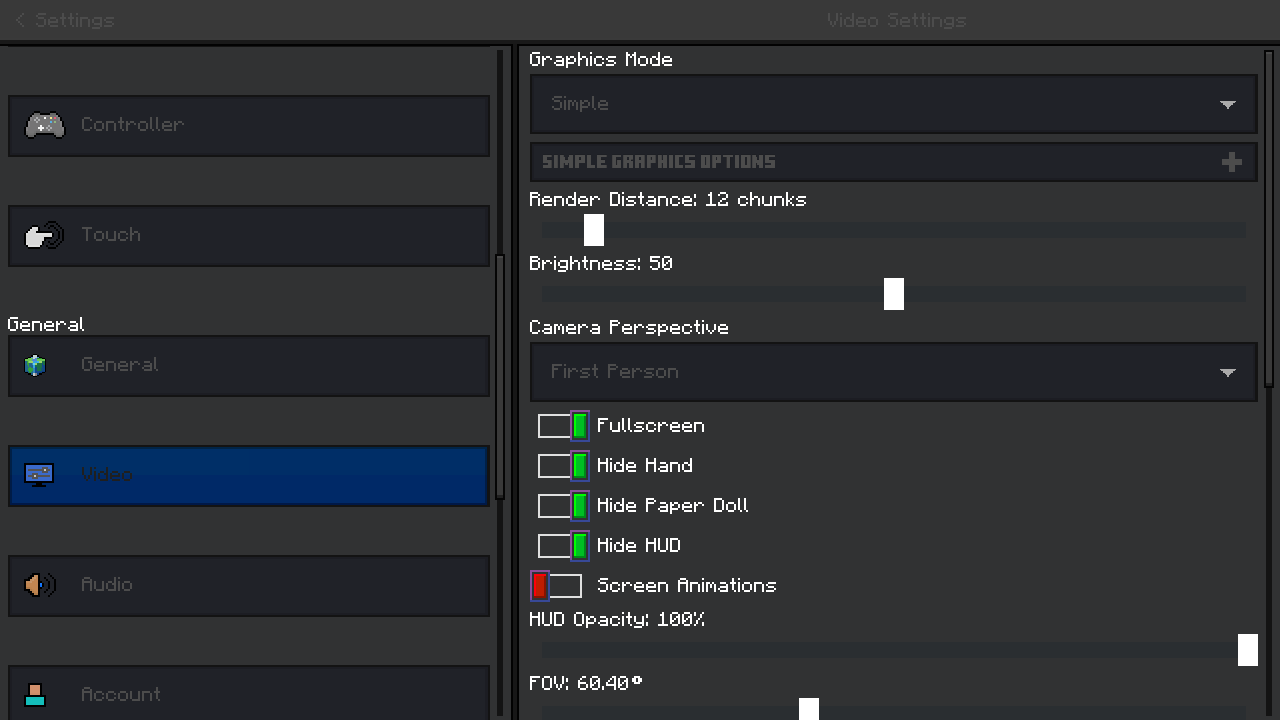Open the Camera Perspective dropdown
The image size is (1280, 720).
coord(893,372)
